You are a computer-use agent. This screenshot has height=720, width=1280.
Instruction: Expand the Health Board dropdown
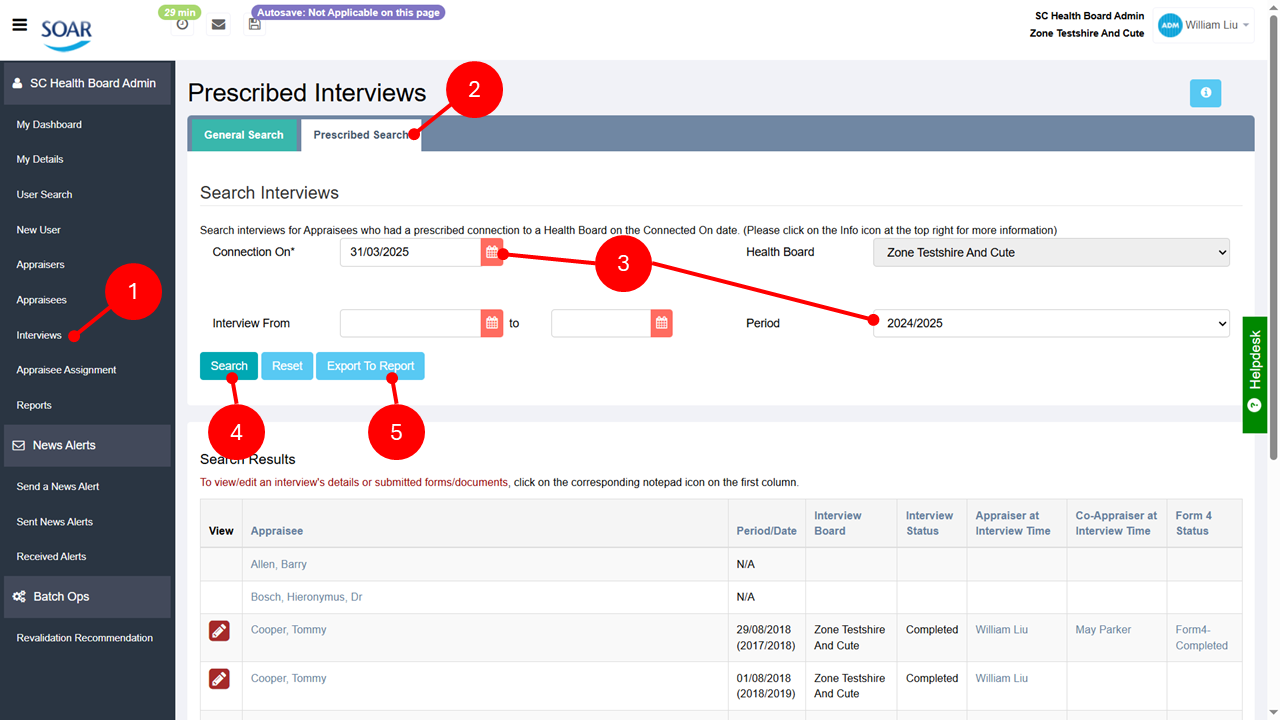1050,253
